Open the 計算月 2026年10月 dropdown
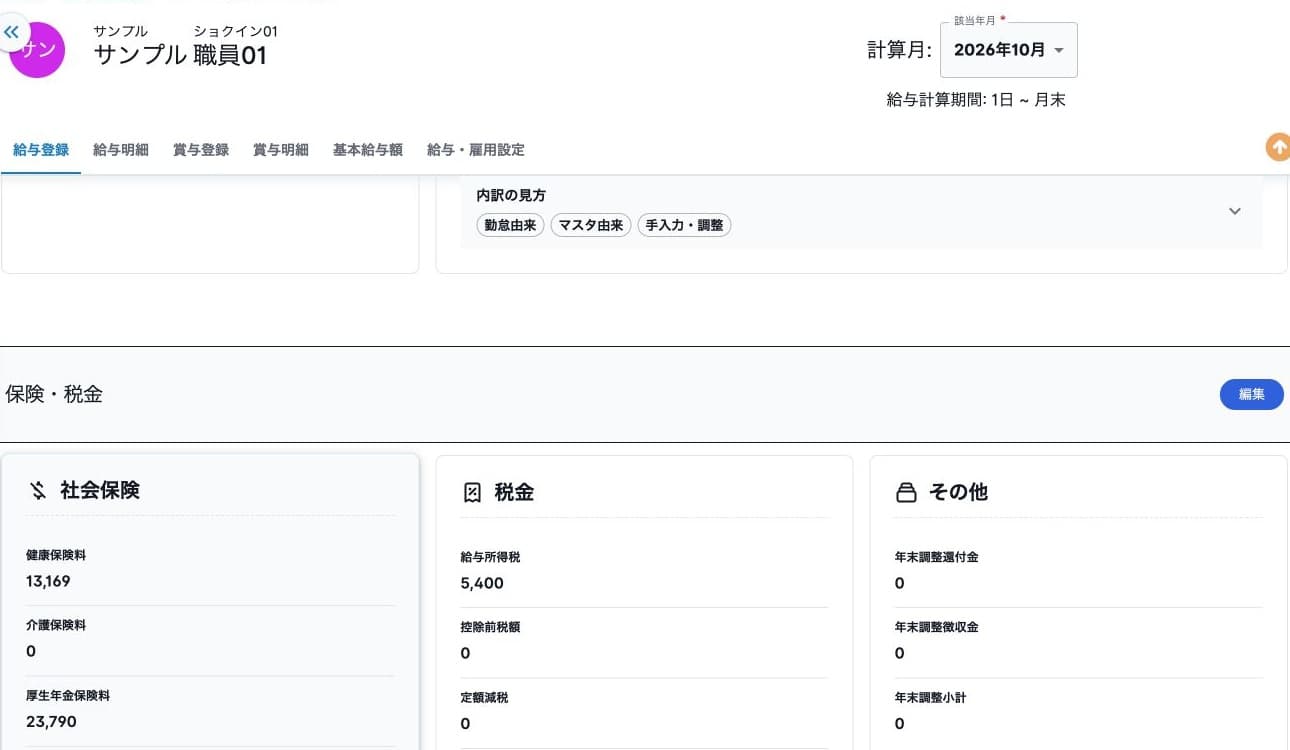This screenshot has width=1290, height=750. tap(1009, 50)
